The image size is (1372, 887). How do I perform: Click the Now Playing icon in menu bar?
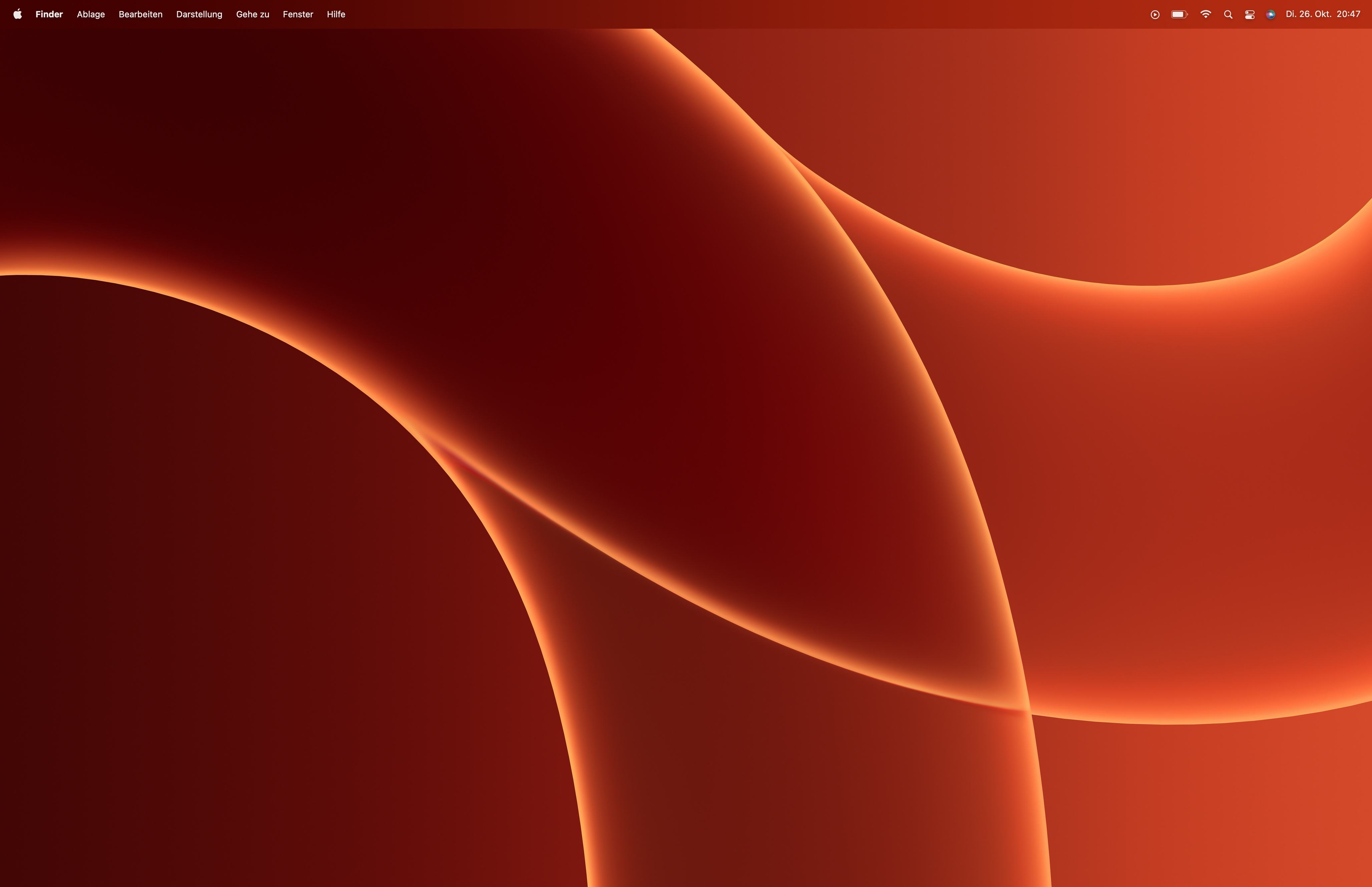(x=1155, y=14)
